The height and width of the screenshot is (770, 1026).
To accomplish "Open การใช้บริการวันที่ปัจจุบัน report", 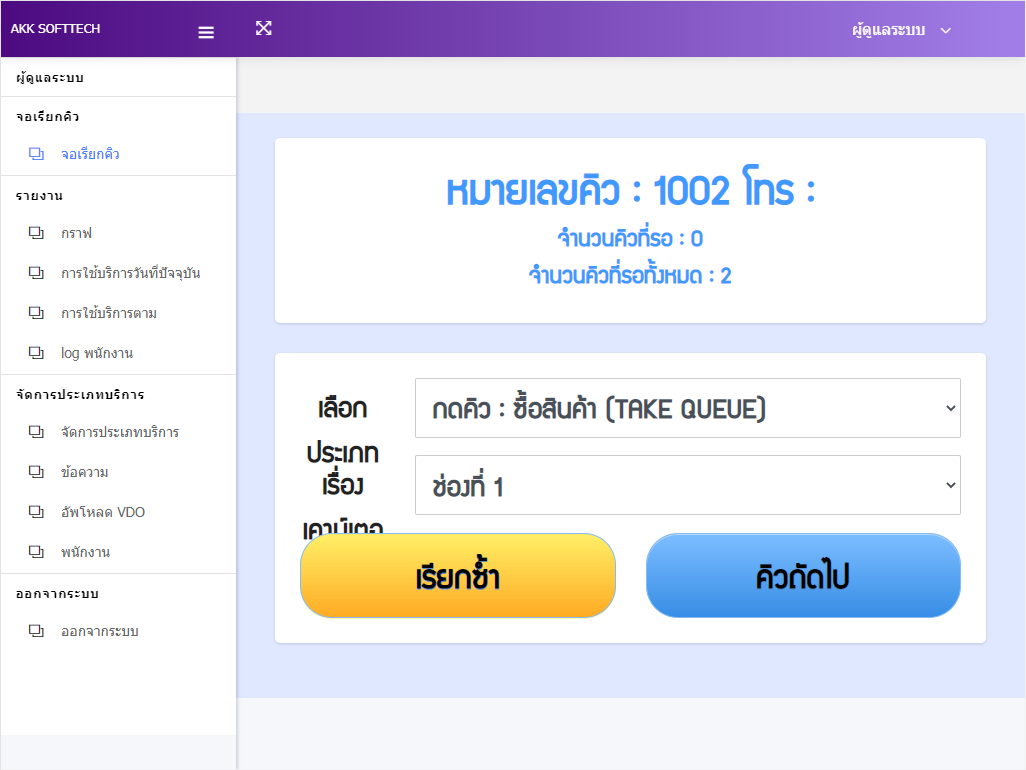I will [130, 273].
